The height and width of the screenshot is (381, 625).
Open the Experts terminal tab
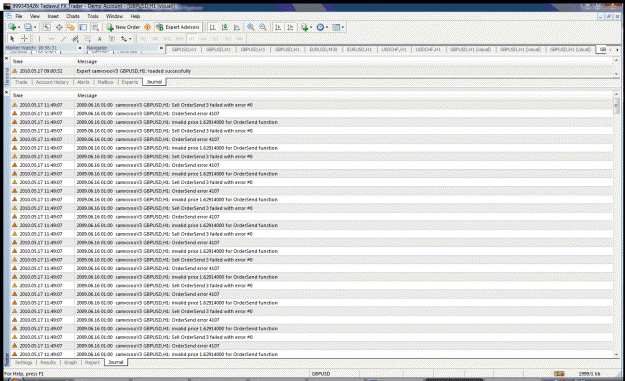(130, 82)
